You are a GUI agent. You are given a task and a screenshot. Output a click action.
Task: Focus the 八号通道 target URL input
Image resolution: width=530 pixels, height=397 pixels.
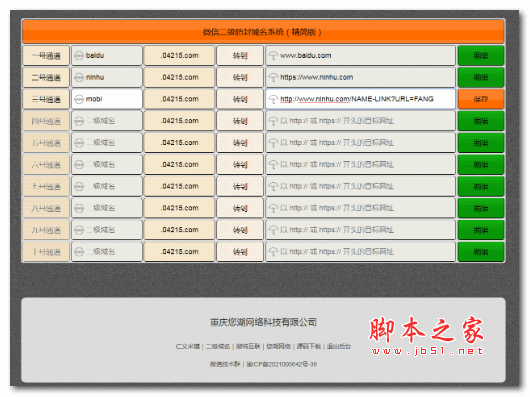360,208
